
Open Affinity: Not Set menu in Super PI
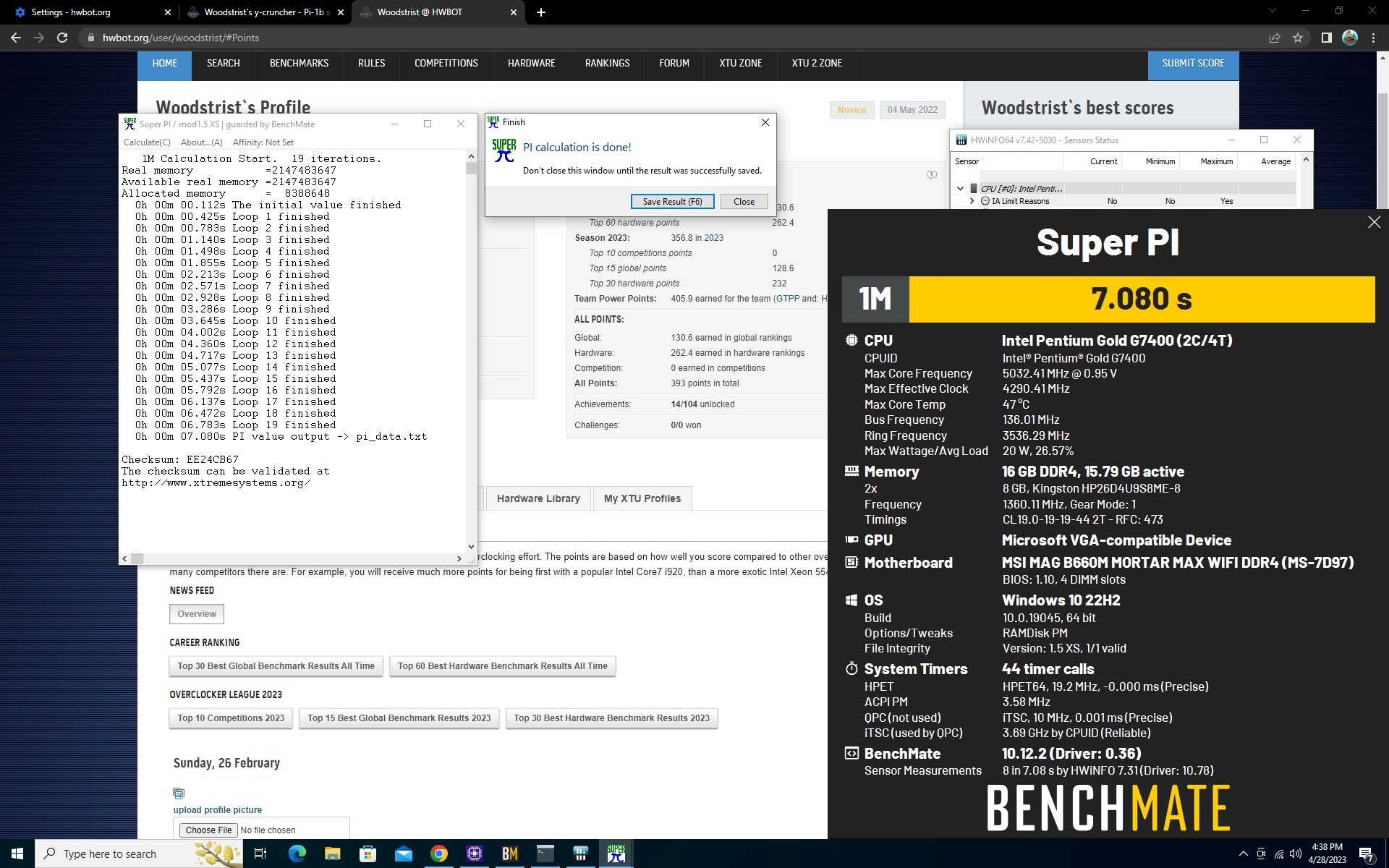263,142
